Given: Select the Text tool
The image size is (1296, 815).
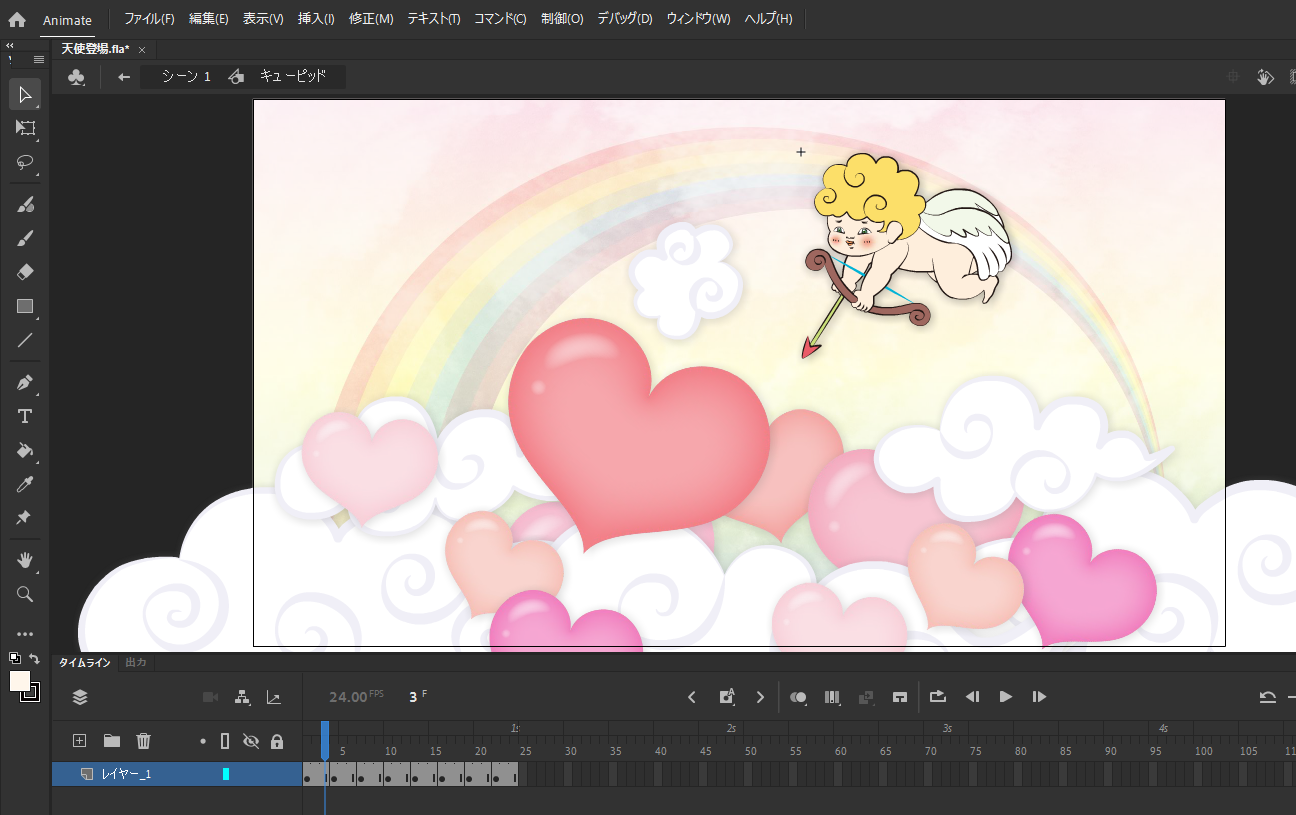Looking at the screenshot, I should (25, 416).
